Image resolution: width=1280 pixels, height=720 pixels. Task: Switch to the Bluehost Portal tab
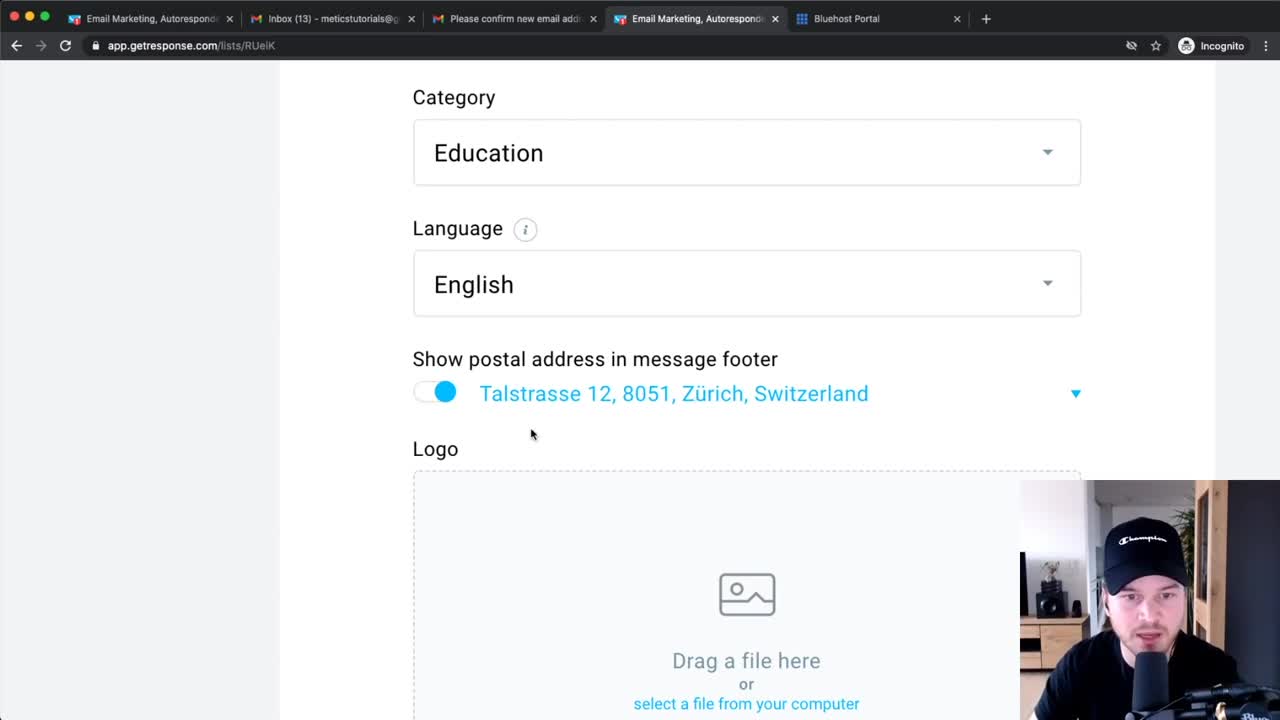[879, 19]
